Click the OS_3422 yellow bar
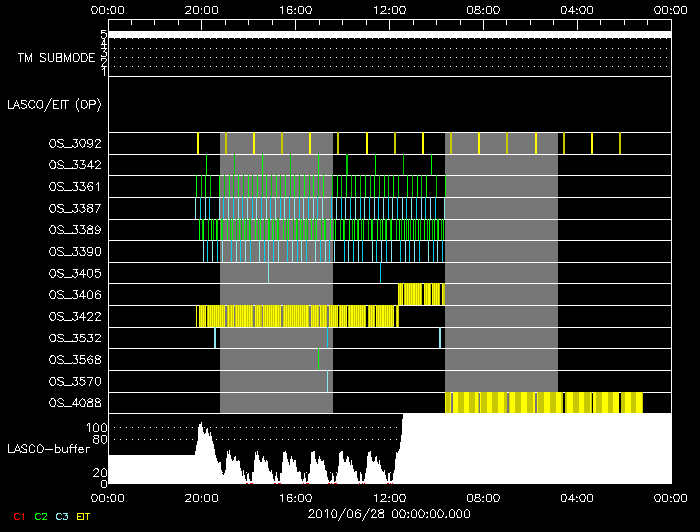The image size is (700, 532). (297, 316)
